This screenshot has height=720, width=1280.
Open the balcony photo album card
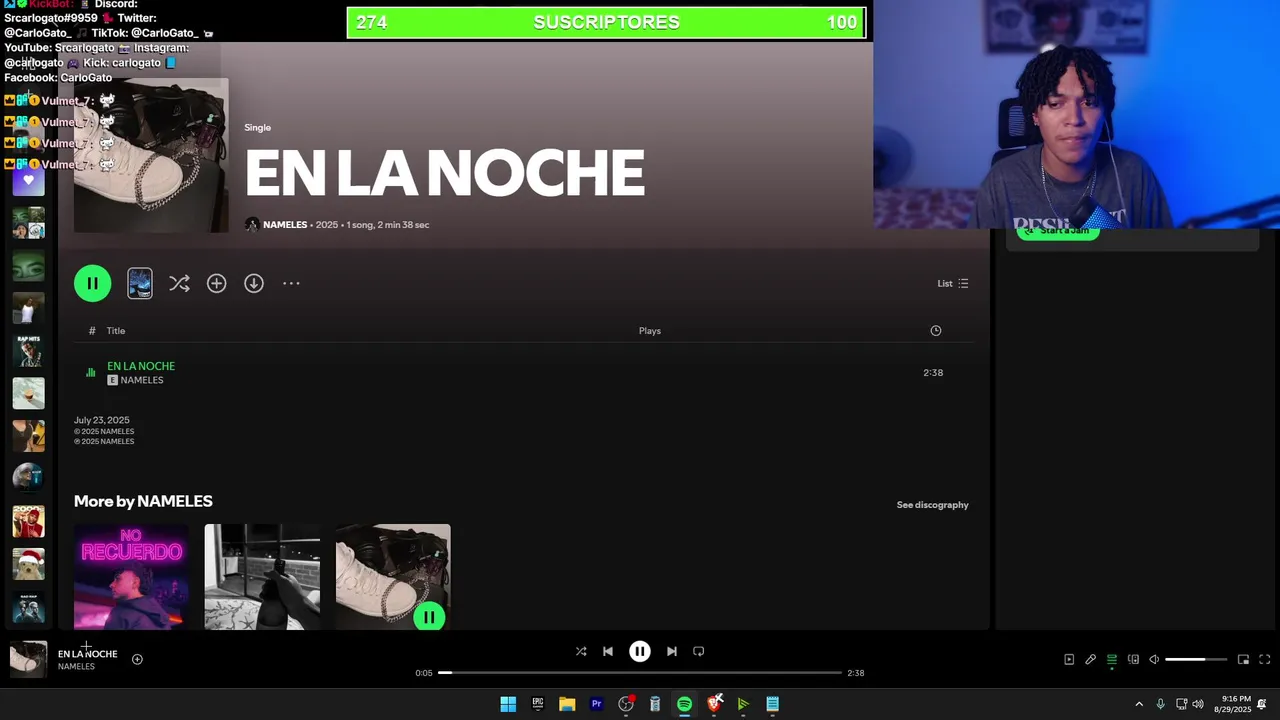(x=262, y=577)
